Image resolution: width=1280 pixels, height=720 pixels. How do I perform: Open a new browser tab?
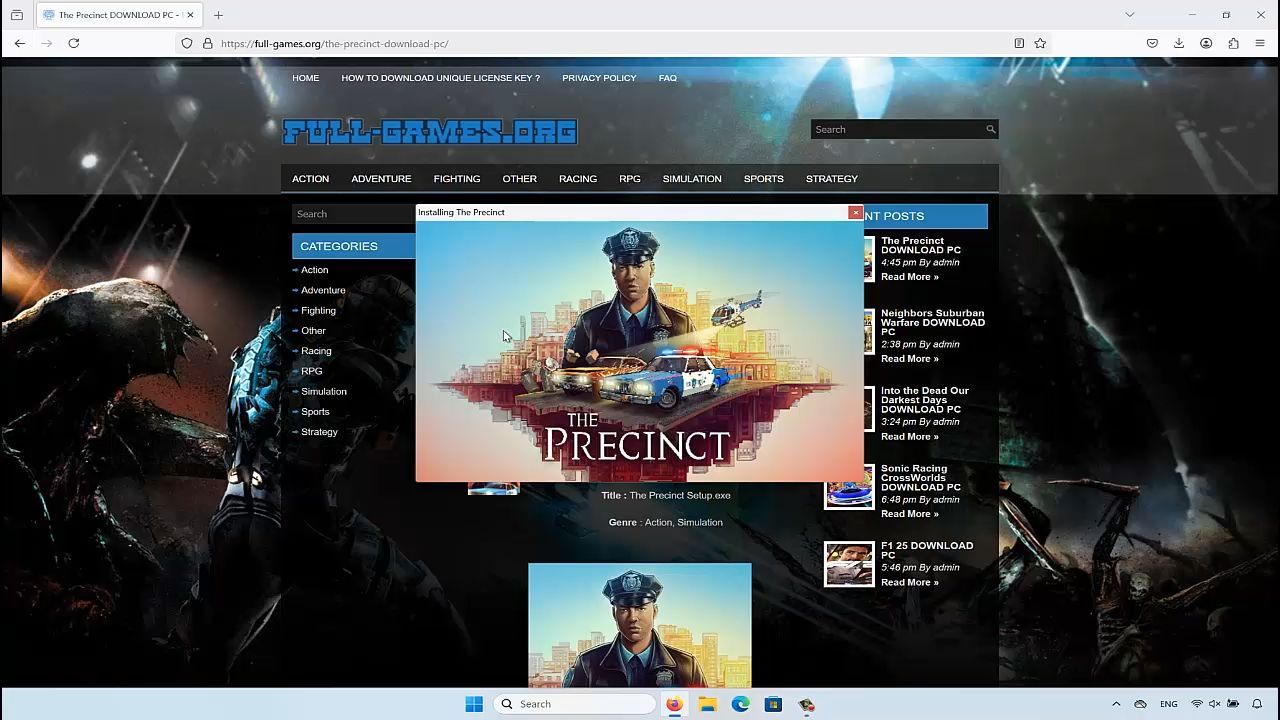tap(218, 15)
